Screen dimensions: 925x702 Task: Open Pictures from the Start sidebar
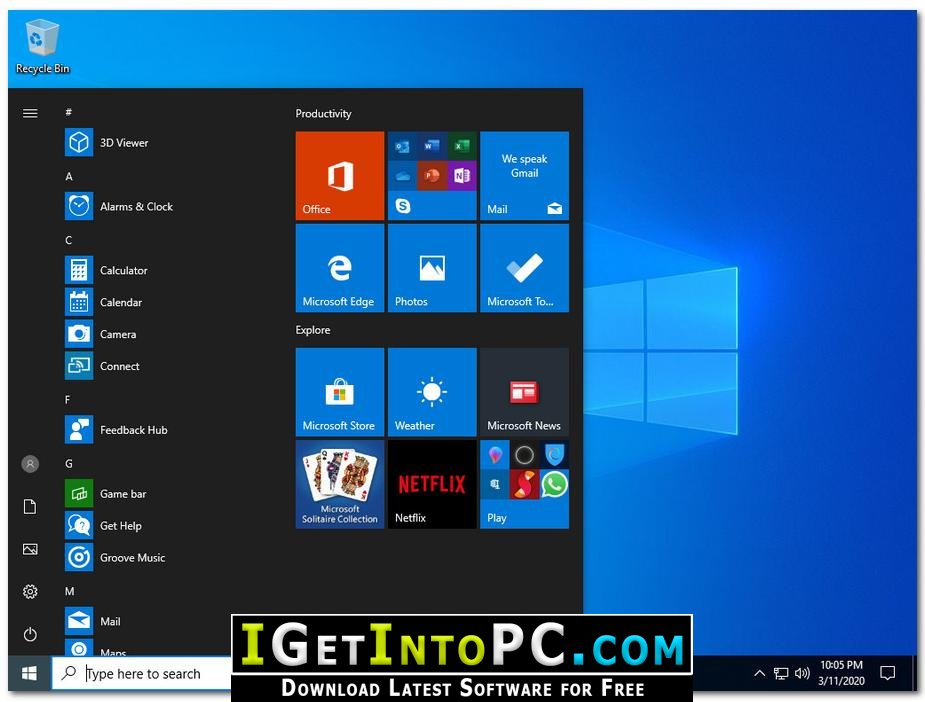30,549
